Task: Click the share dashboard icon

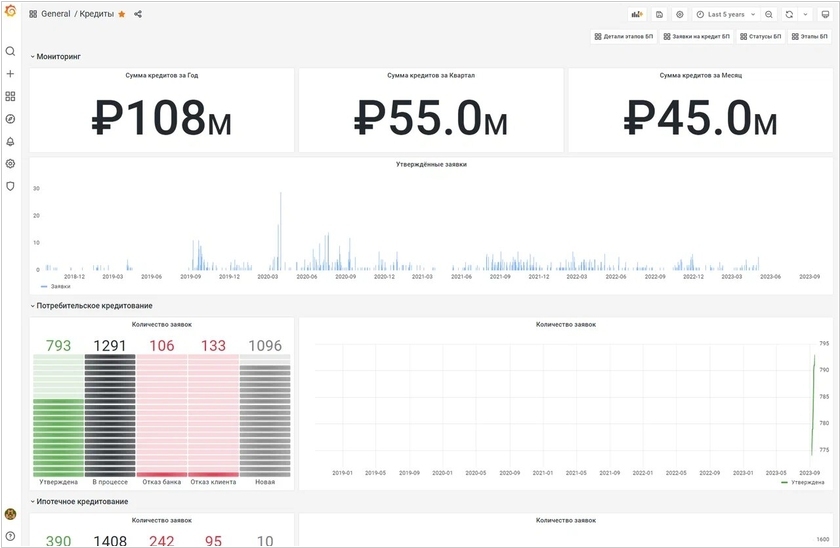Action: (x=138, y=14)
